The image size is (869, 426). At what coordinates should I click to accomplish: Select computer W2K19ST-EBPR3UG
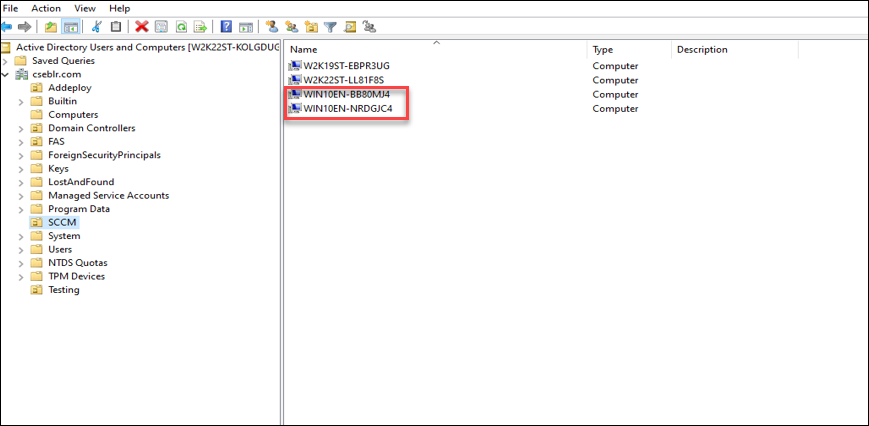click(346, 65)
